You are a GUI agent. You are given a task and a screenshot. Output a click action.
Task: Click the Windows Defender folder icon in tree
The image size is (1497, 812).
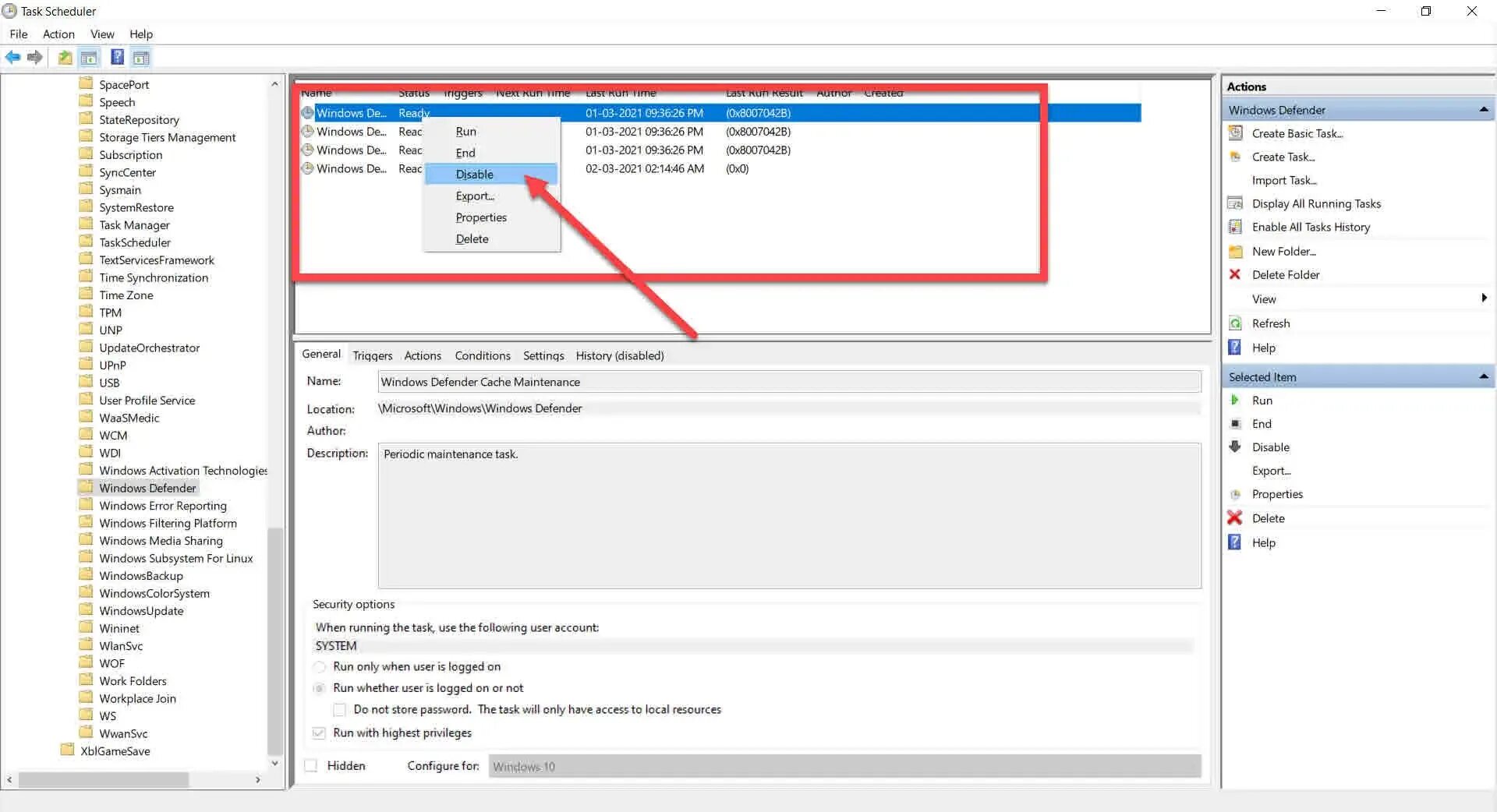86,487
